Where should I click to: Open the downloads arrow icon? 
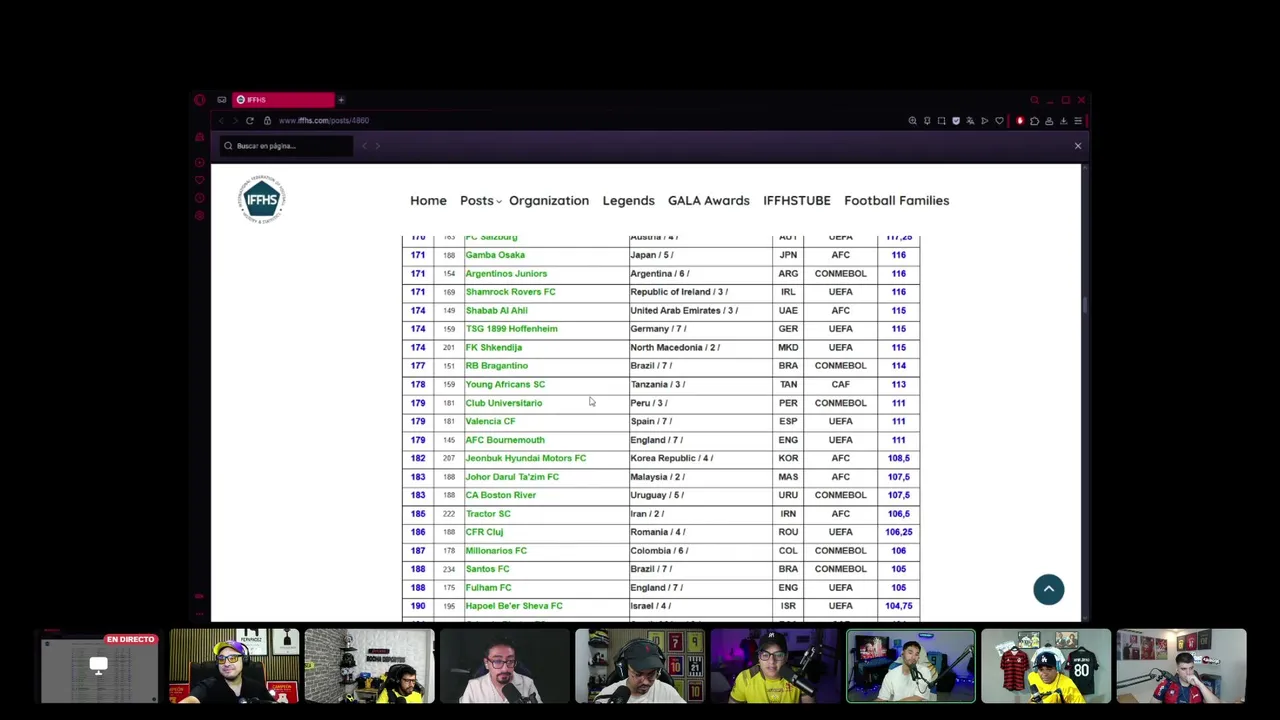pyautogui.click(x=1063, y=121)
